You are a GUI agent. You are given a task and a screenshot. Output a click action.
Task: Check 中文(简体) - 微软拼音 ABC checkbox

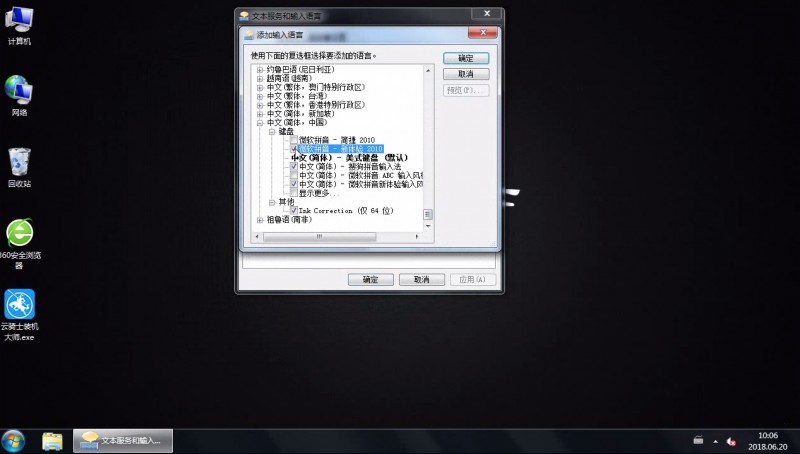point(294,175)
